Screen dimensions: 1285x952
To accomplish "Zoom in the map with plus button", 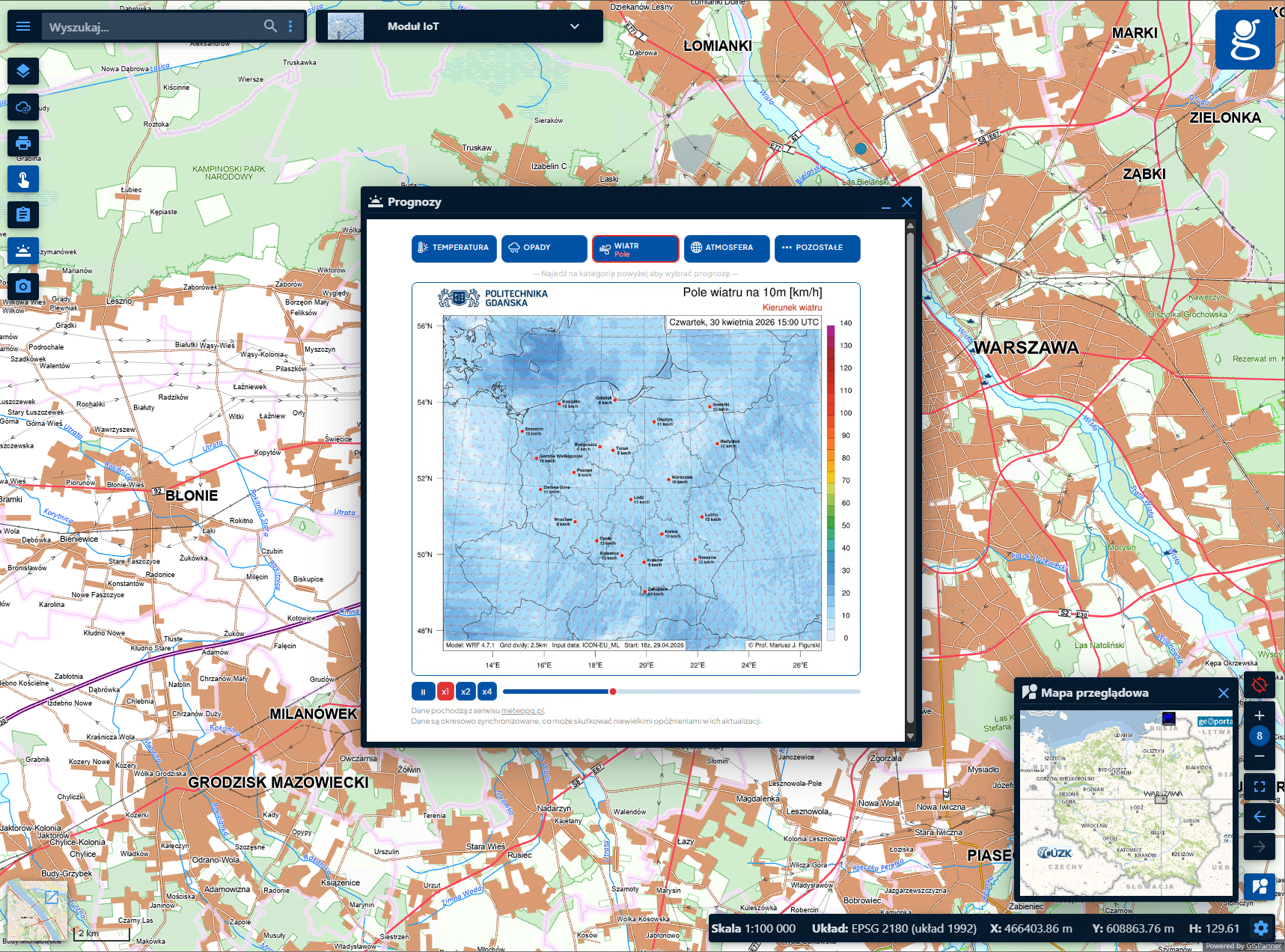I will (x=1259, y=715).
